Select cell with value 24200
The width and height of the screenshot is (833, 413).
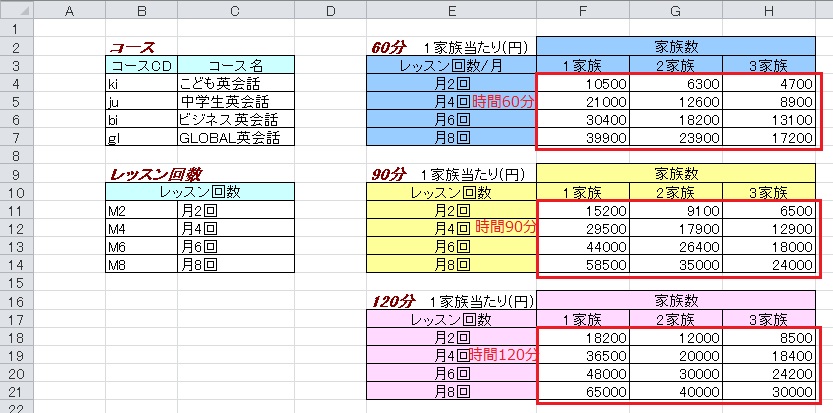[769, 373]
